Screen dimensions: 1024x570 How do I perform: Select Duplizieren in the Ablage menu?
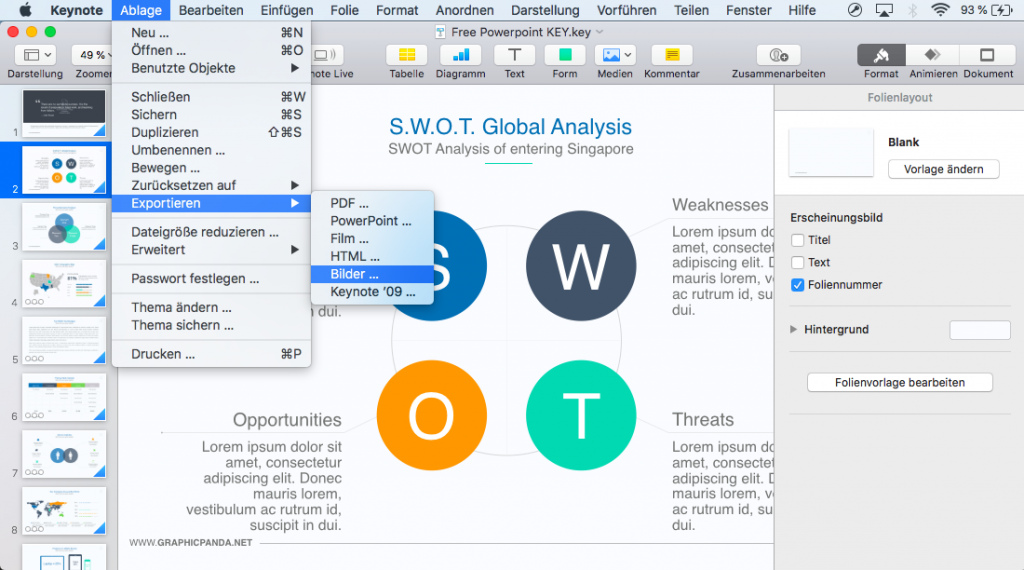point(212,132)
